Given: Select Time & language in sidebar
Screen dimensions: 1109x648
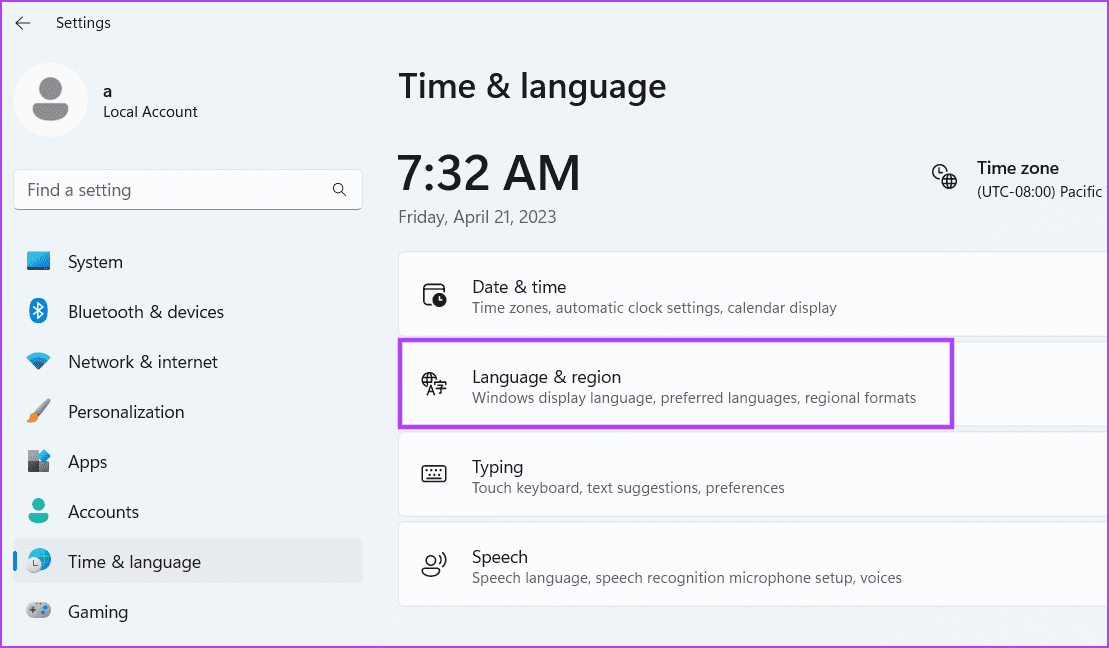Looking at the screenshot, I should click(x=187, y=562).
